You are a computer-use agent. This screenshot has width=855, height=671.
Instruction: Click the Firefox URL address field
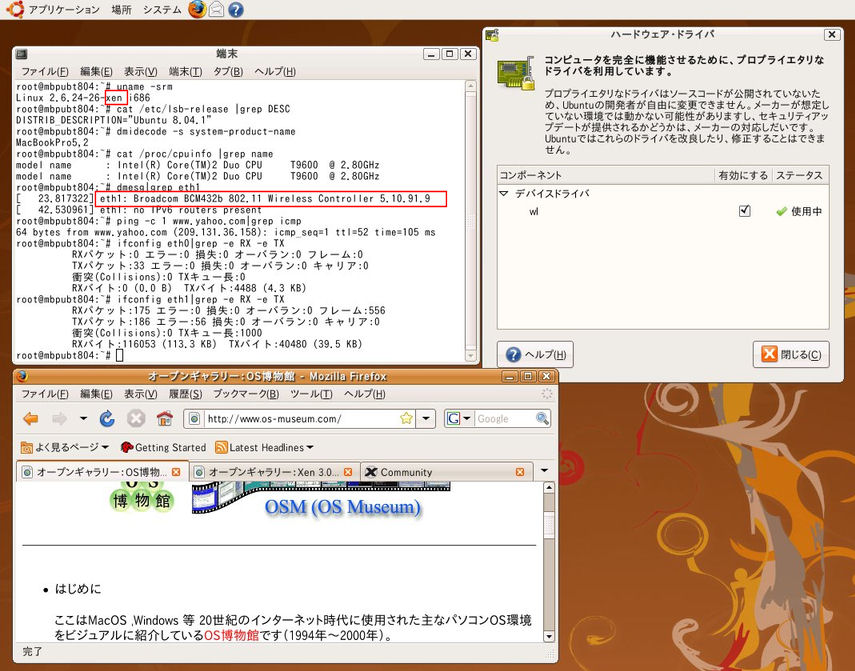tap(301, 419)
